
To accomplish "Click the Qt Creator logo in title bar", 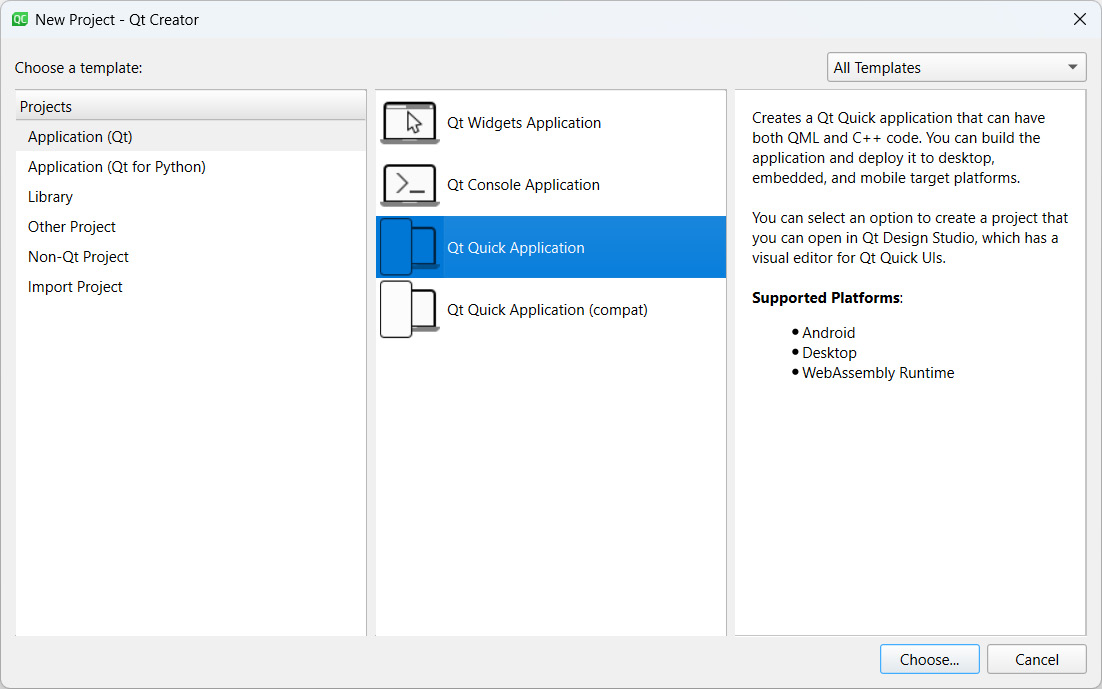I will tap(20, 20).
